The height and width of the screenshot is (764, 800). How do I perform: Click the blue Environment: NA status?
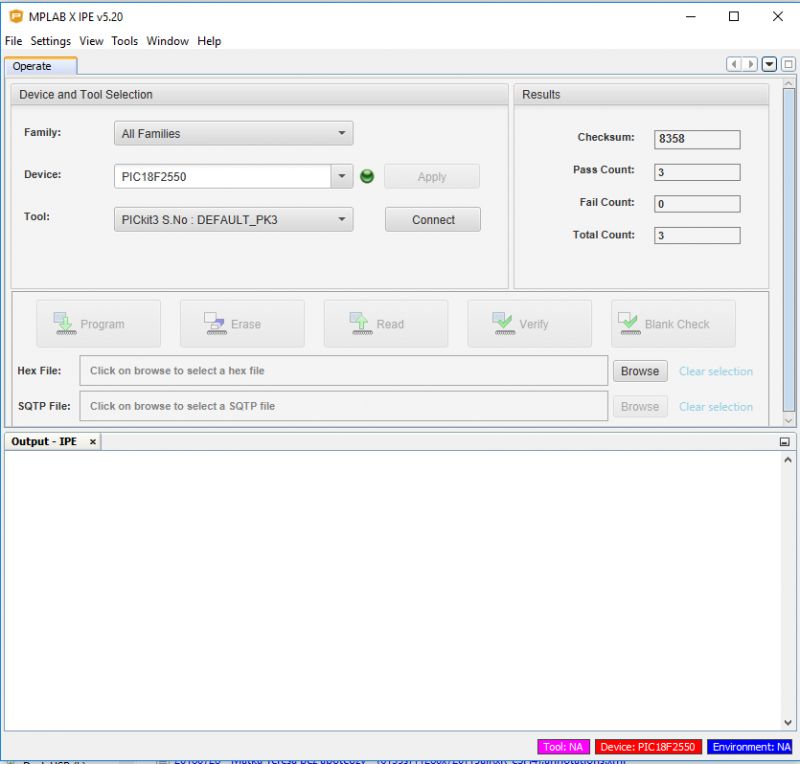[751, 747]
